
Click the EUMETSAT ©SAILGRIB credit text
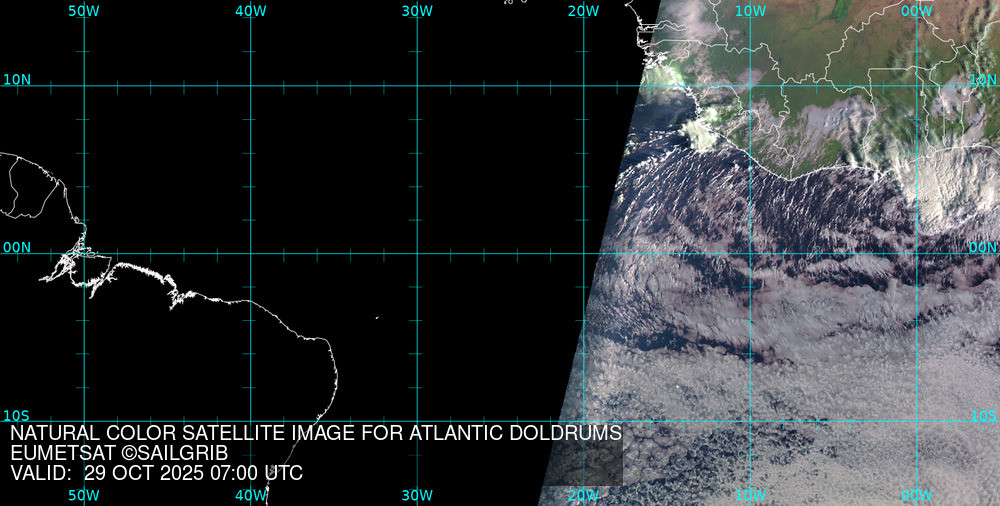tap(122, 453)
